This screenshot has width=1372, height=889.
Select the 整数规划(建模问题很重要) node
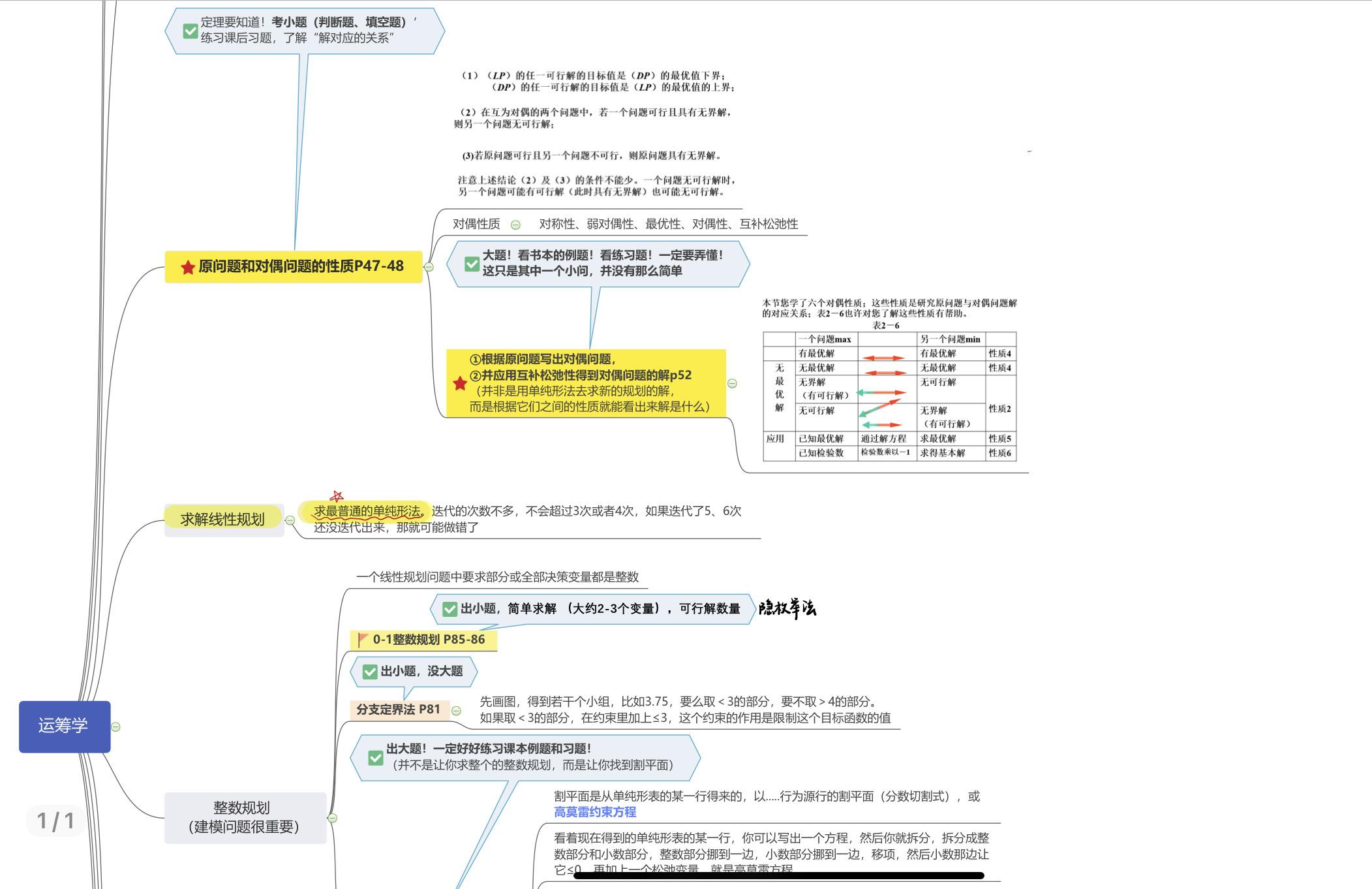(245, 818)
